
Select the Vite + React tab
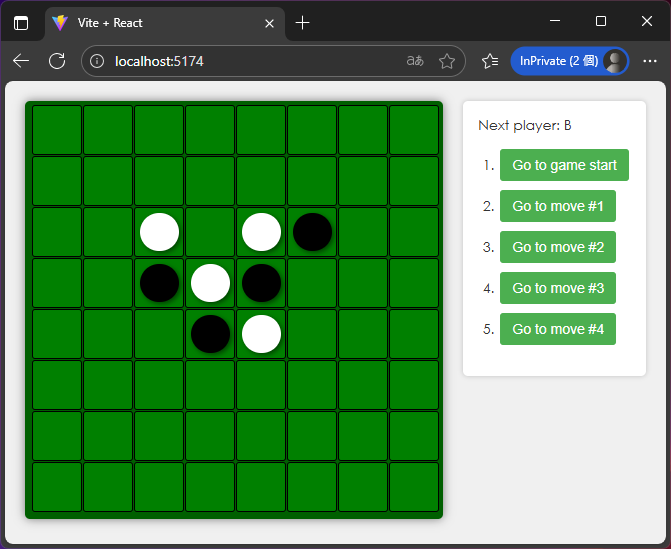point(150,22)
